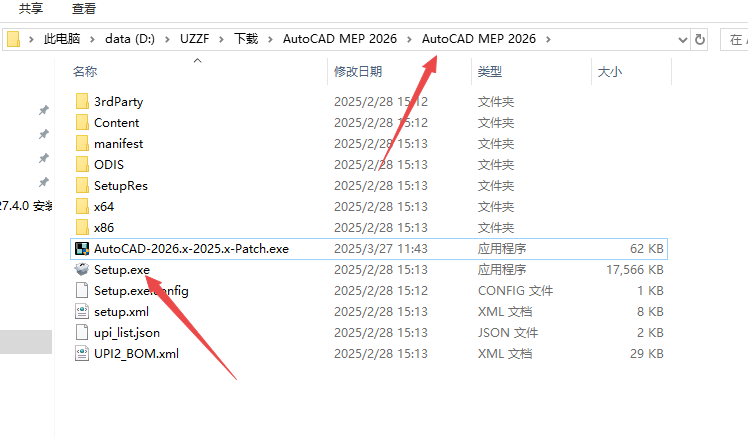Click the folder icon in address bar
Image resolution: width=748 pixels, height=437 pixels.
pyautogui.click(x=13, y=39)
